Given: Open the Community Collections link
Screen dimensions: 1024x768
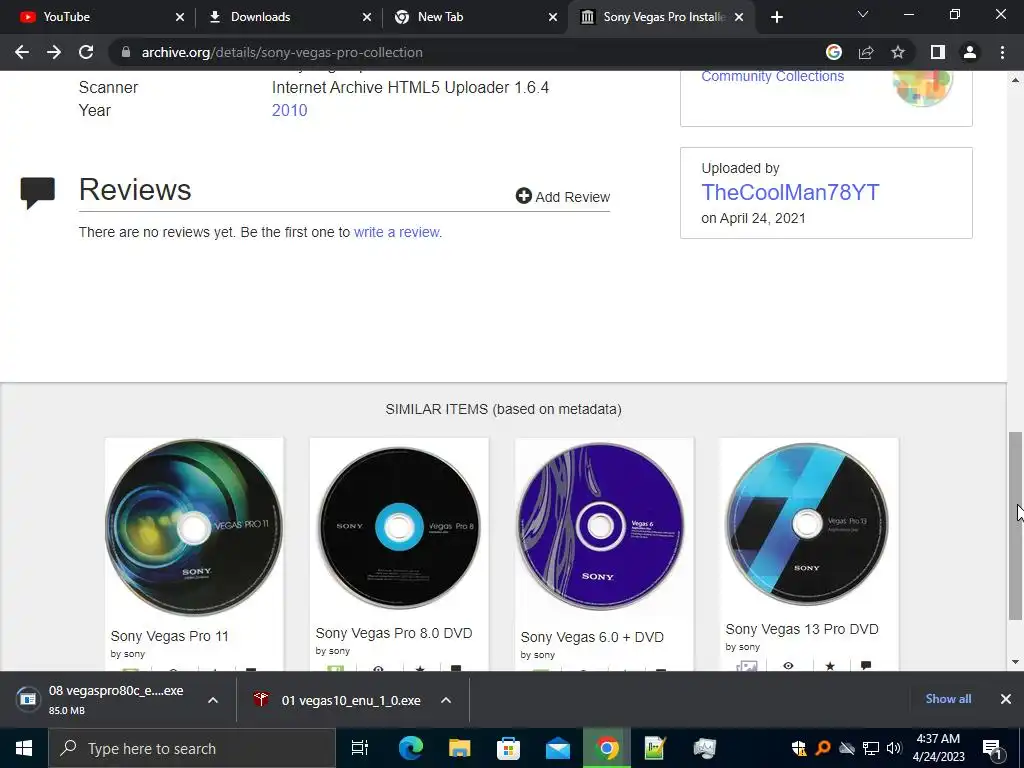Looking at the screenshot, I should [773, 76].
